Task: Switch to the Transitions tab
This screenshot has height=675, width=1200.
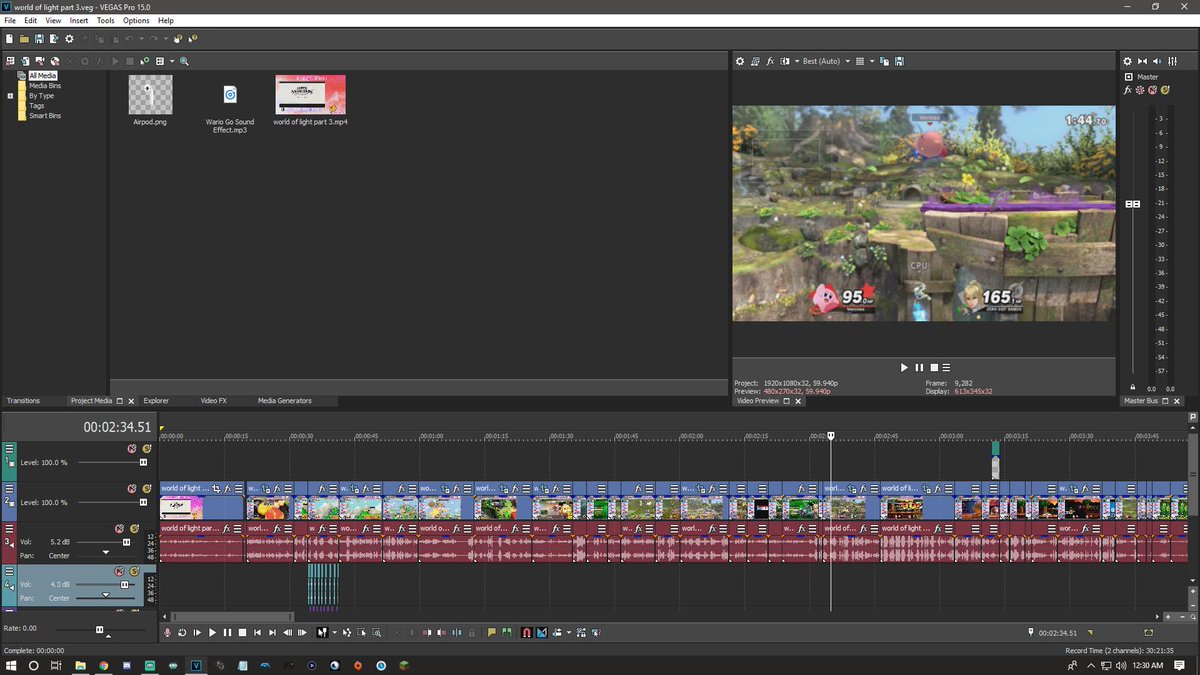Action: point(23,400)
